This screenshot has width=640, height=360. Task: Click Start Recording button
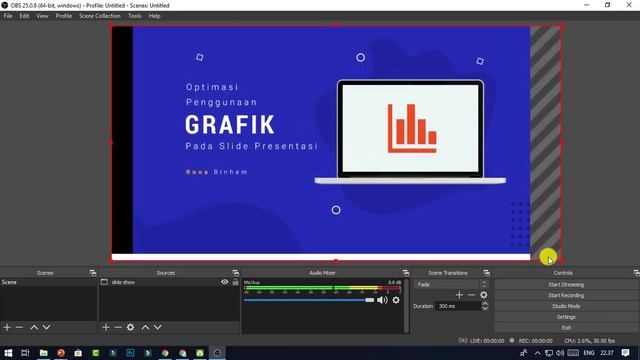566,295
